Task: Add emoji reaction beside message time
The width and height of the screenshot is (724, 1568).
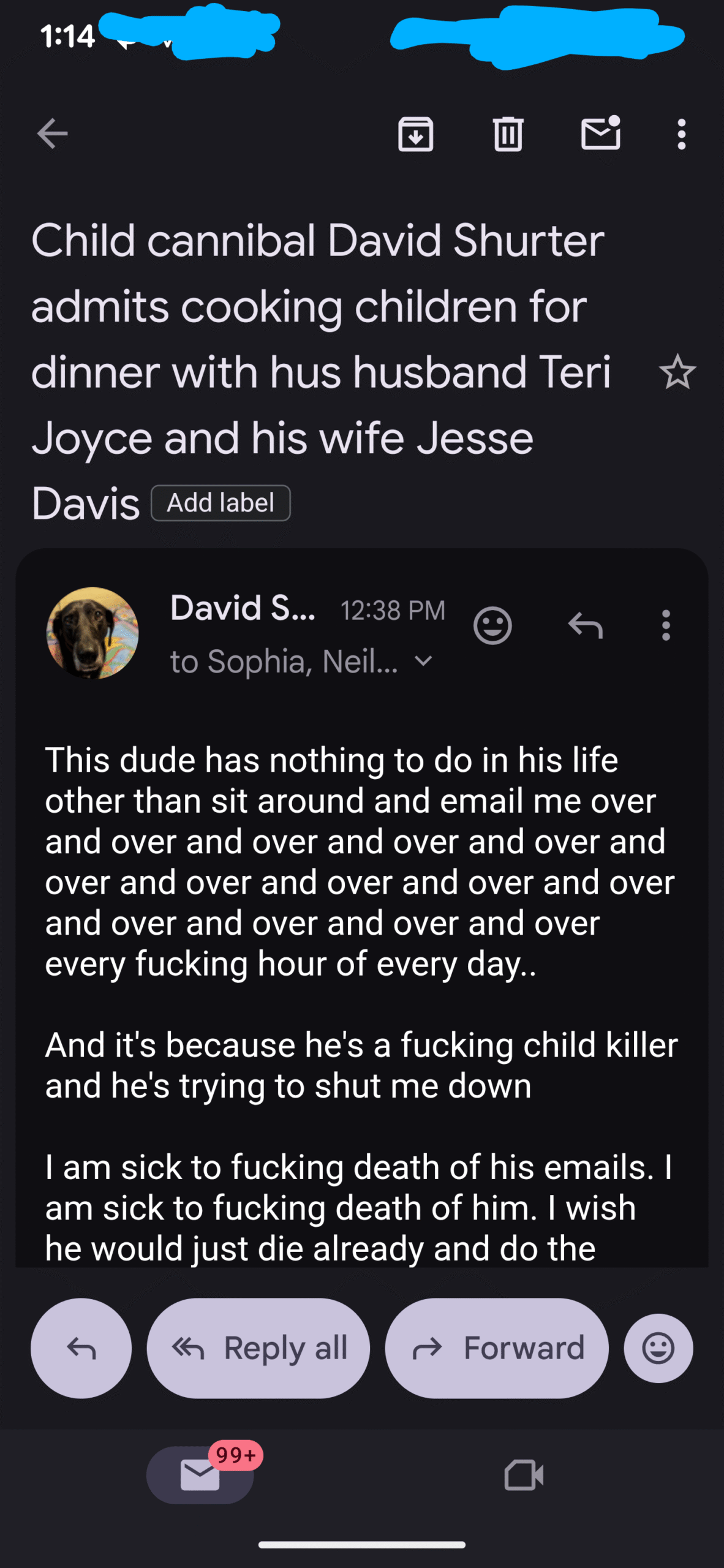Action: point(492,625)
